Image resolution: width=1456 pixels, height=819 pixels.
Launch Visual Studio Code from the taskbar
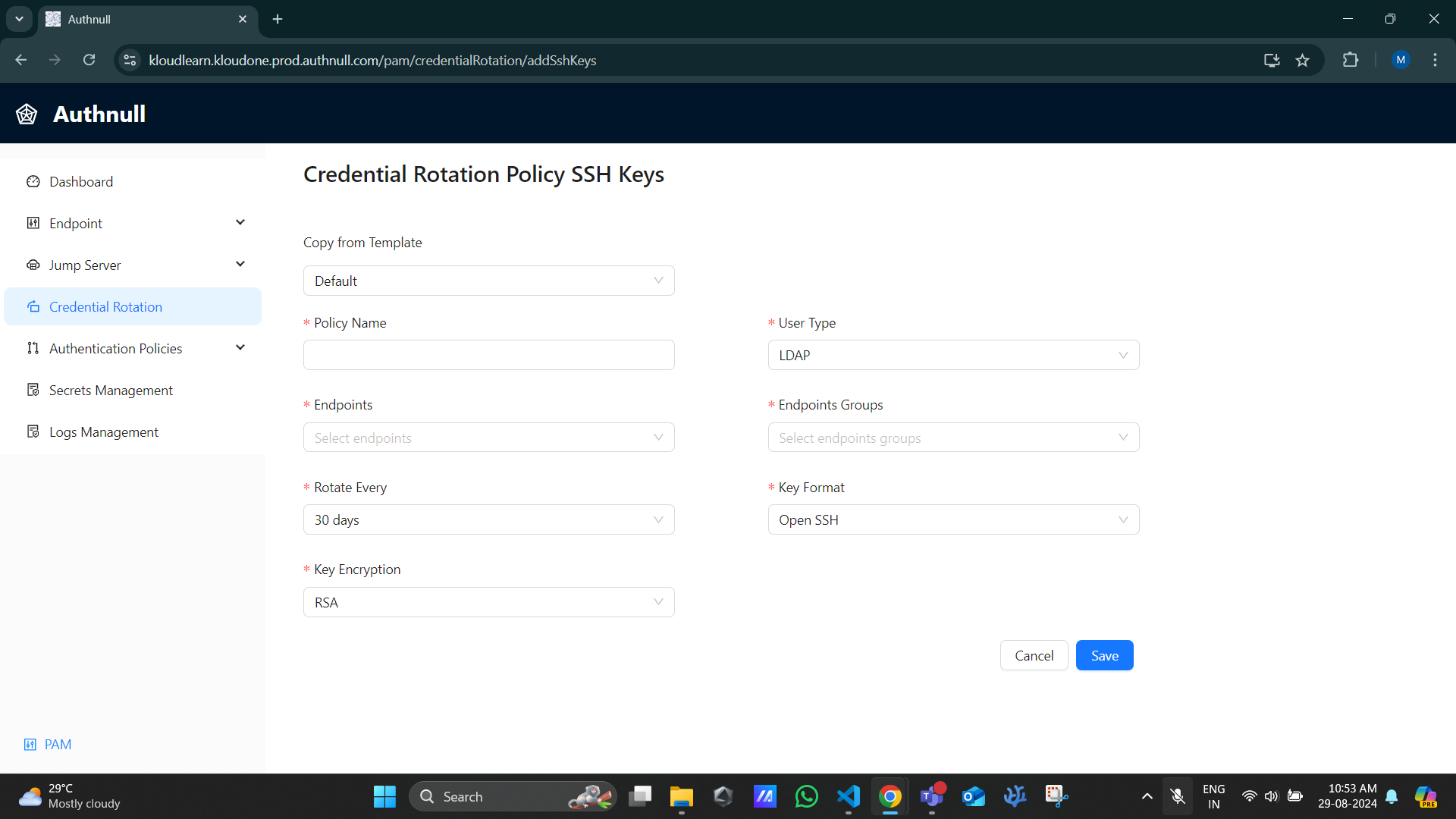[x=848, y=796]
